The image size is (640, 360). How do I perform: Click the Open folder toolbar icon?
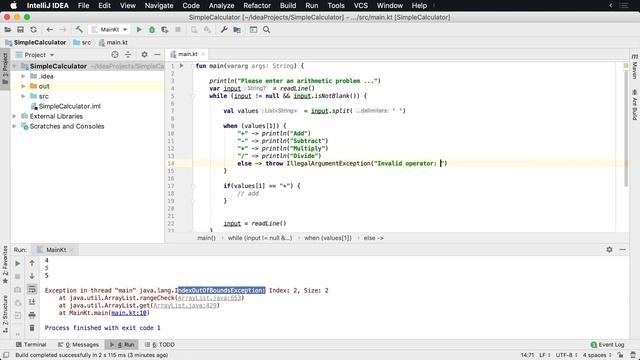pyautogui.click(x=7, y=29)
